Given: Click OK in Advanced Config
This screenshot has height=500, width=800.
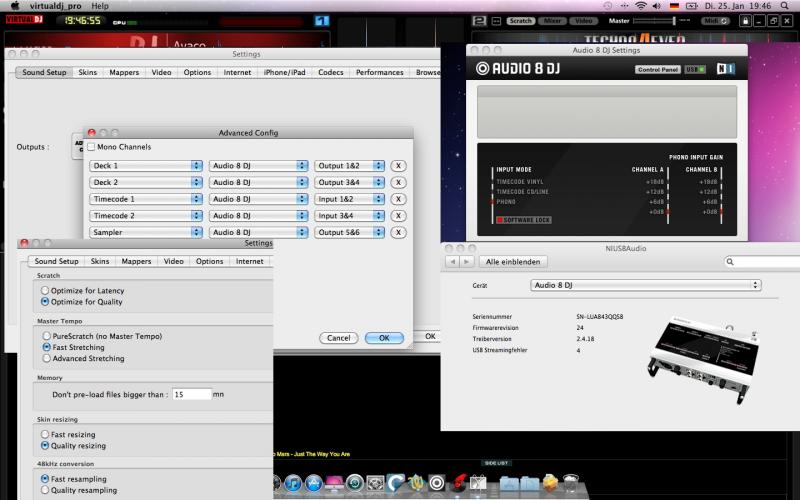Looking at the screenshot, I should coord(384,338).
